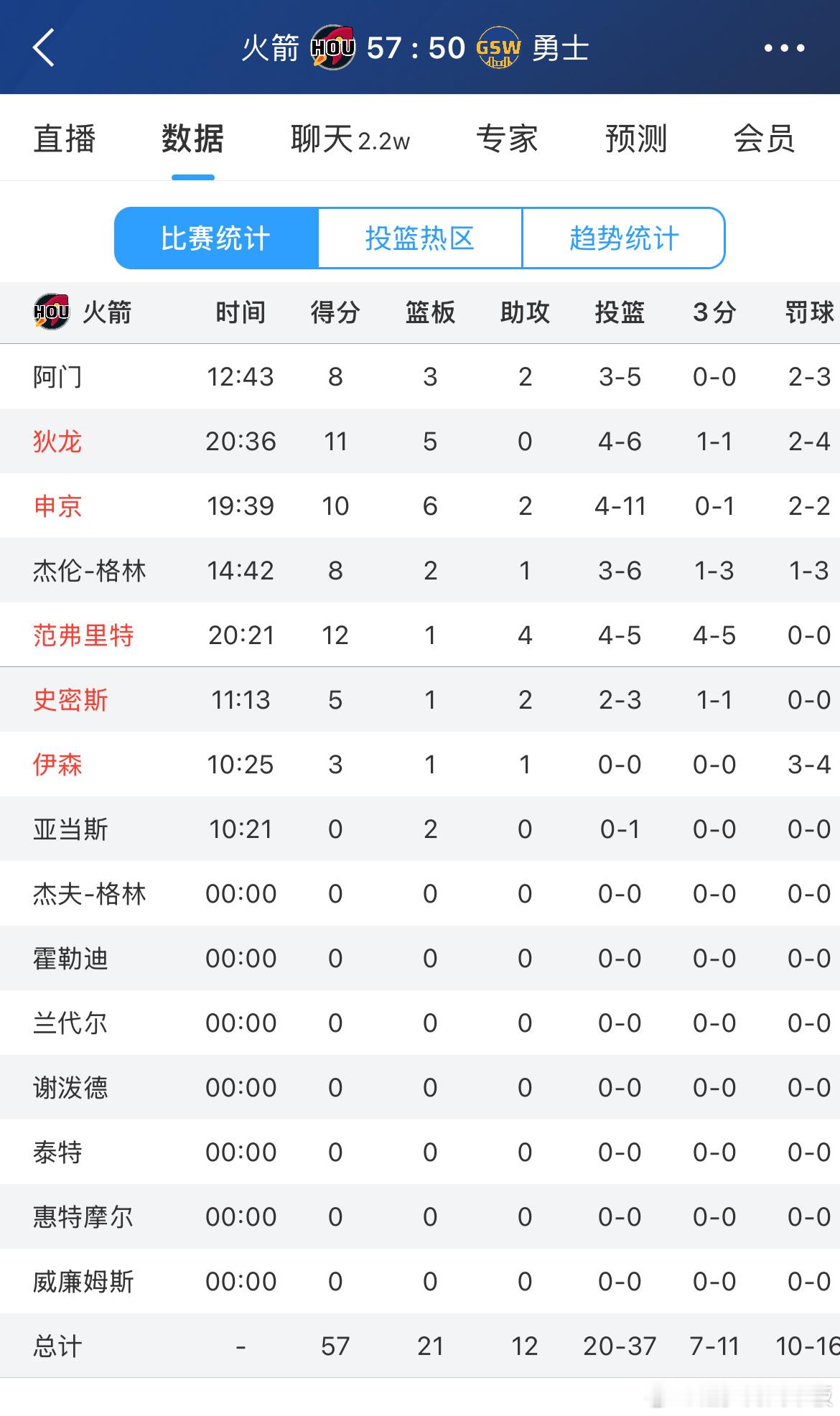This screenshot has height=1416, width=840.
Task: Switch to 投篮热区 segment
Action: [420, 238]
